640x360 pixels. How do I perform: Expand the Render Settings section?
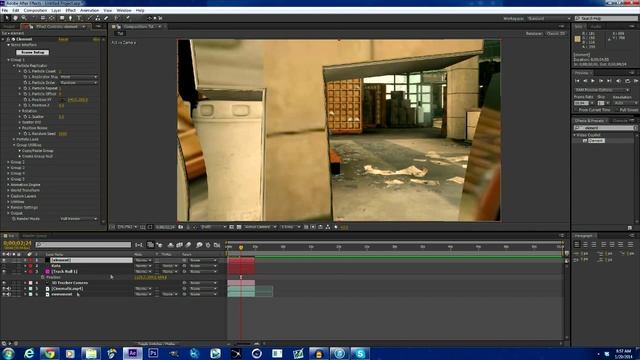[8, 208]
